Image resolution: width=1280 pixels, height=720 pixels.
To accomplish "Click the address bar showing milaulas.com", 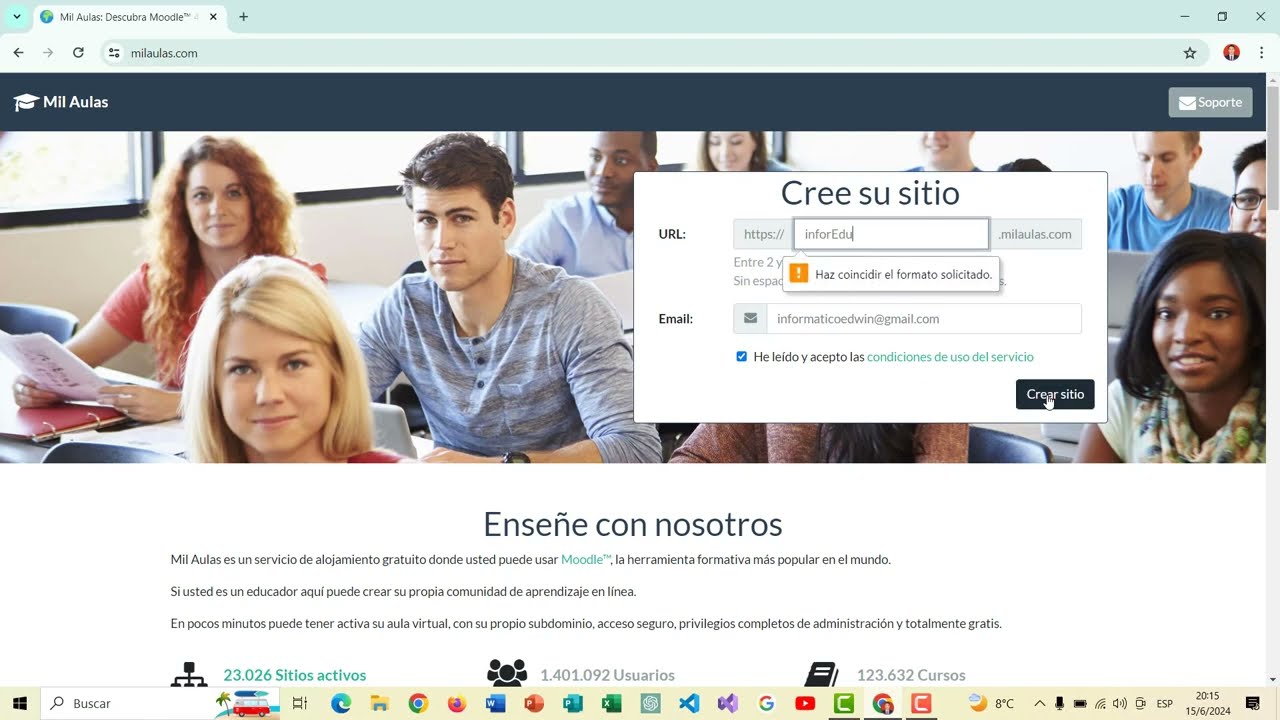I will (x=640, y=53).
